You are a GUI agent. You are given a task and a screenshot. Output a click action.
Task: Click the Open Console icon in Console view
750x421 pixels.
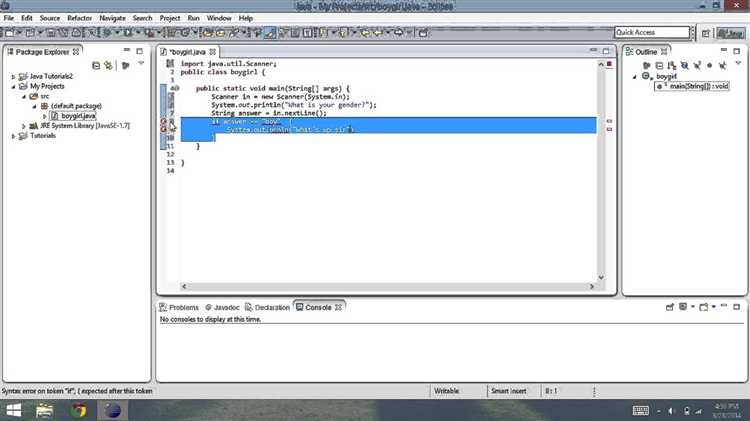704,307
